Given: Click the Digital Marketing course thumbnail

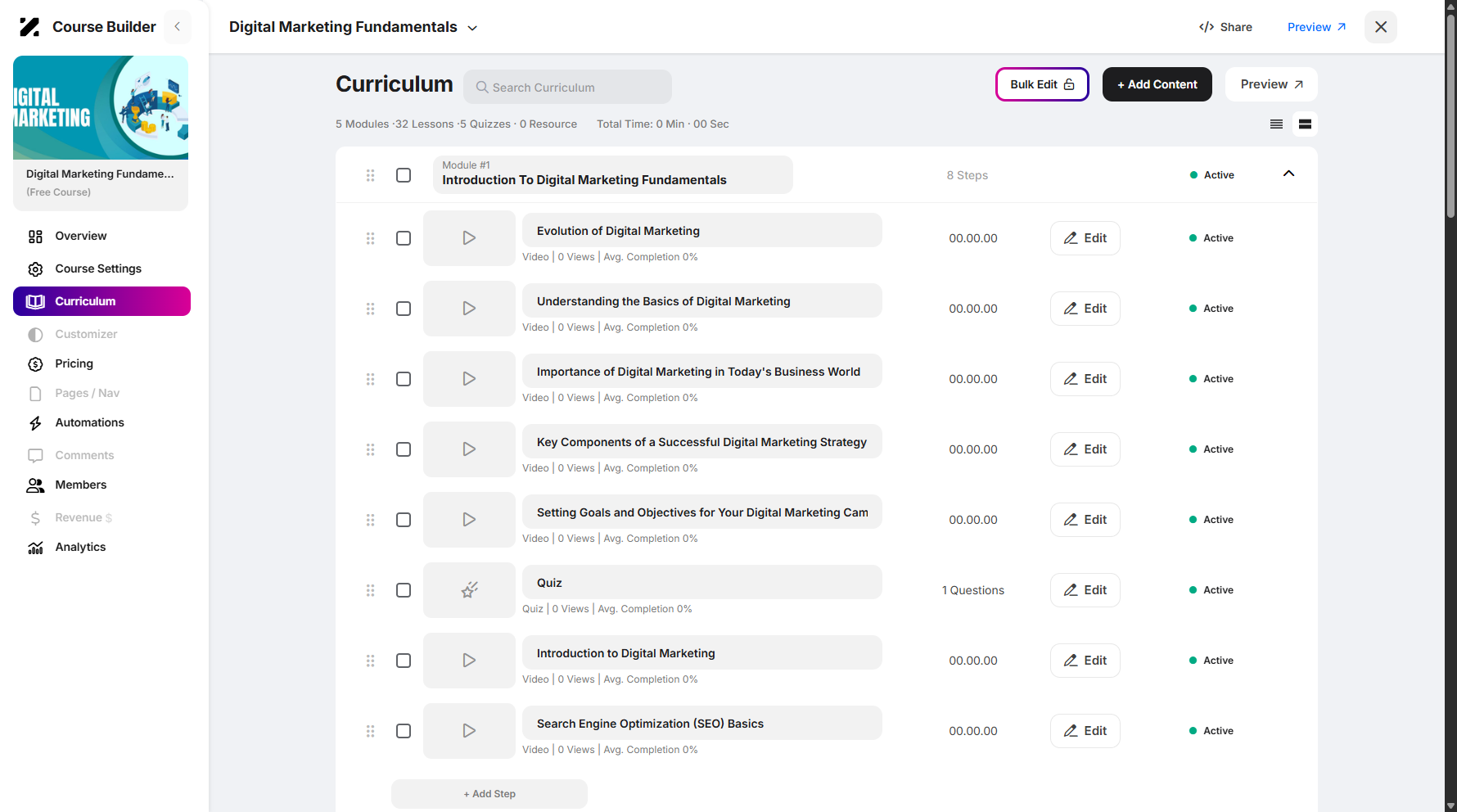Looking at the screenshot, I should 101,107.
